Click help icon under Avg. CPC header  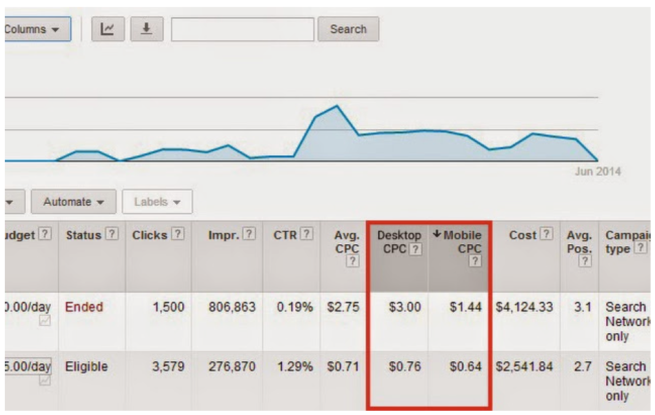351,261
